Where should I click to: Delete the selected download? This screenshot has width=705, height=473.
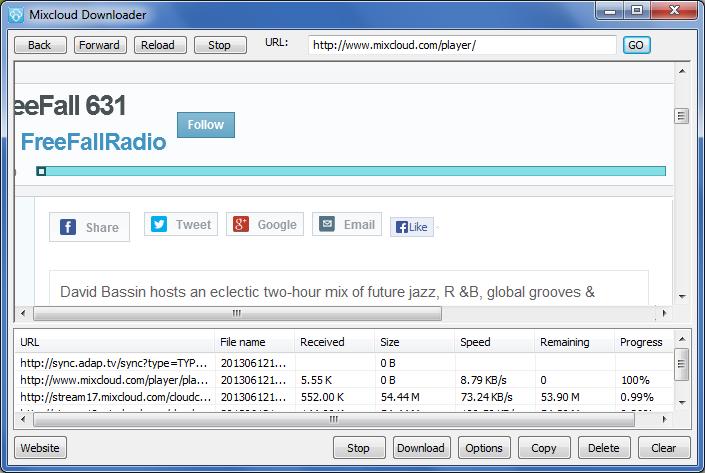pos(604,448)
